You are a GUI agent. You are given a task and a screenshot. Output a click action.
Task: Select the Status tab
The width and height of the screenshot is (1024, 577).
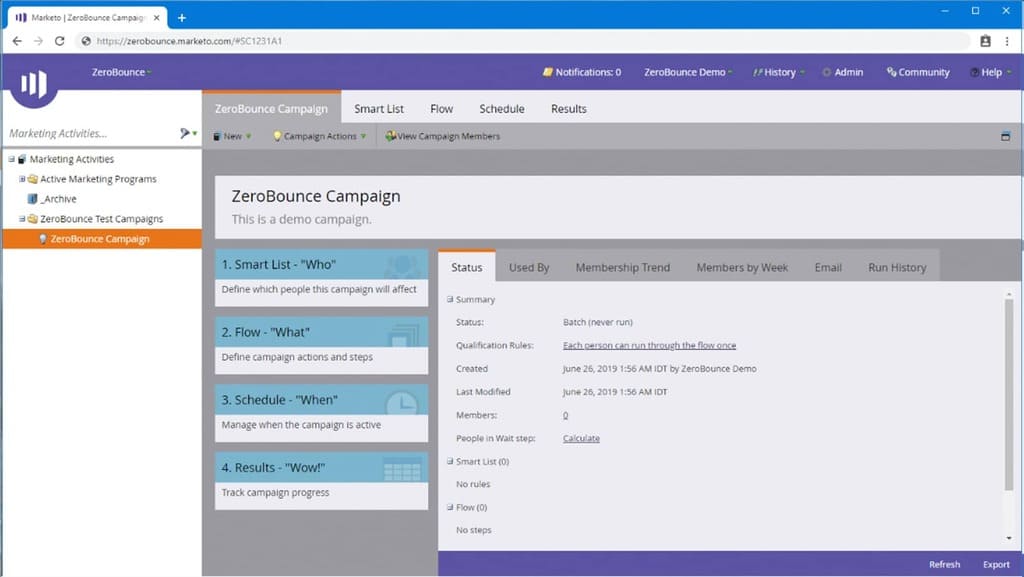point(466,267)
